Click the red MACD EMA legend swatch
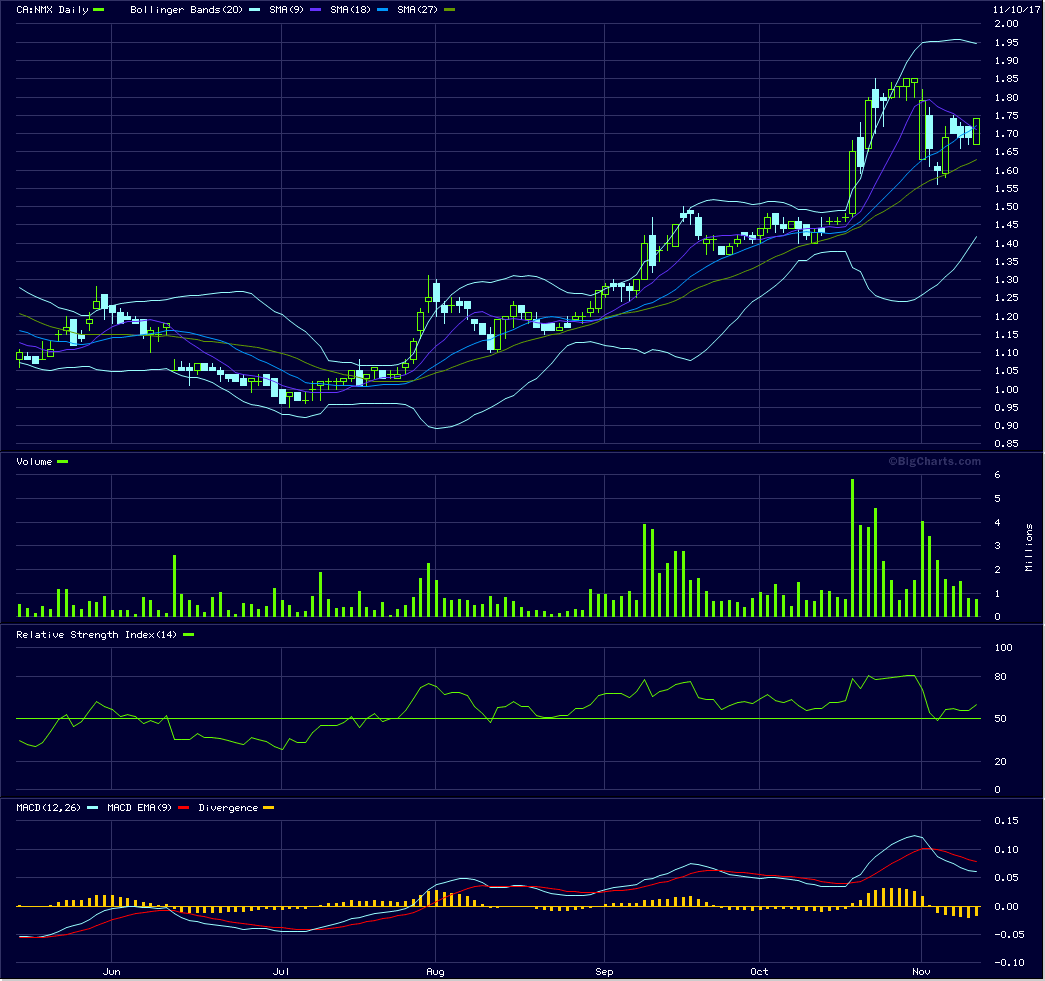Screen dimensions: 1045x981 pos(184,807)
